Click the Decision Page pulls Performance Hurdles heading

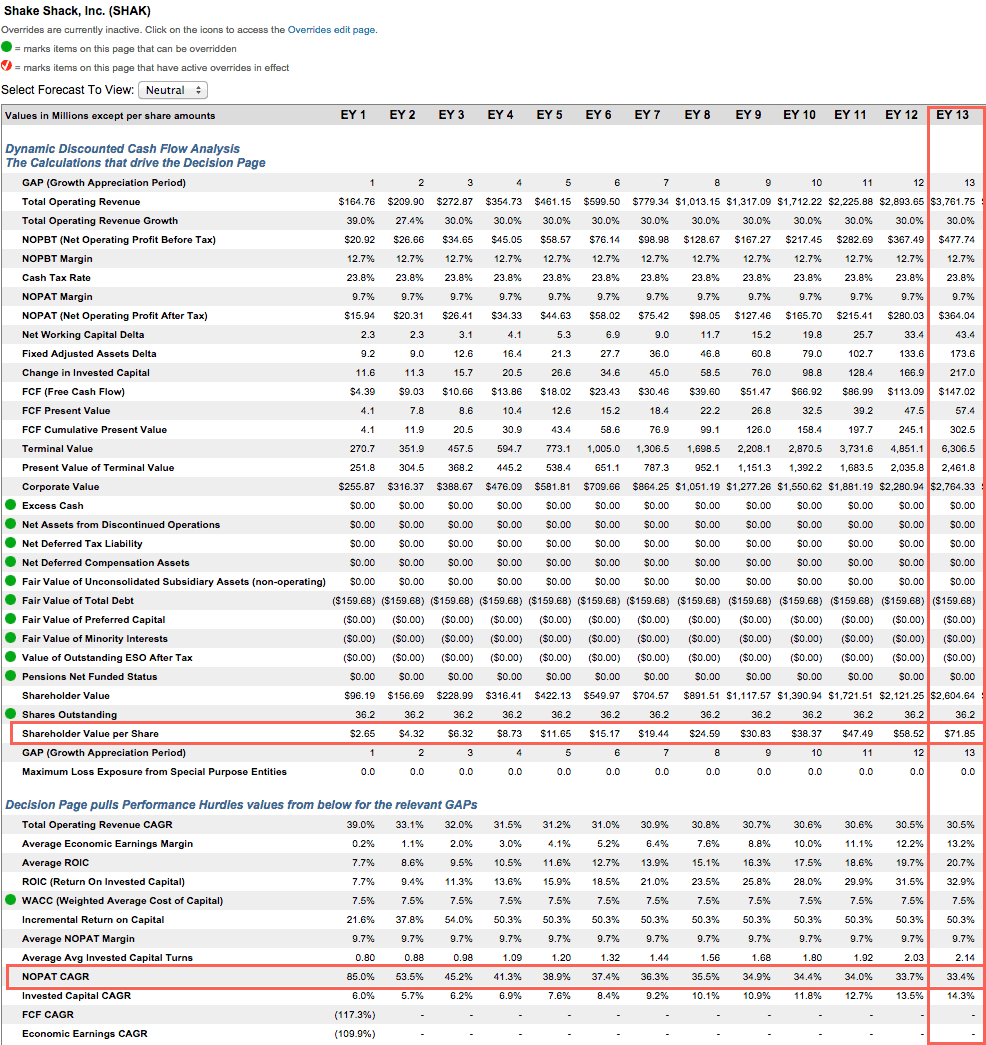[241, 805]
